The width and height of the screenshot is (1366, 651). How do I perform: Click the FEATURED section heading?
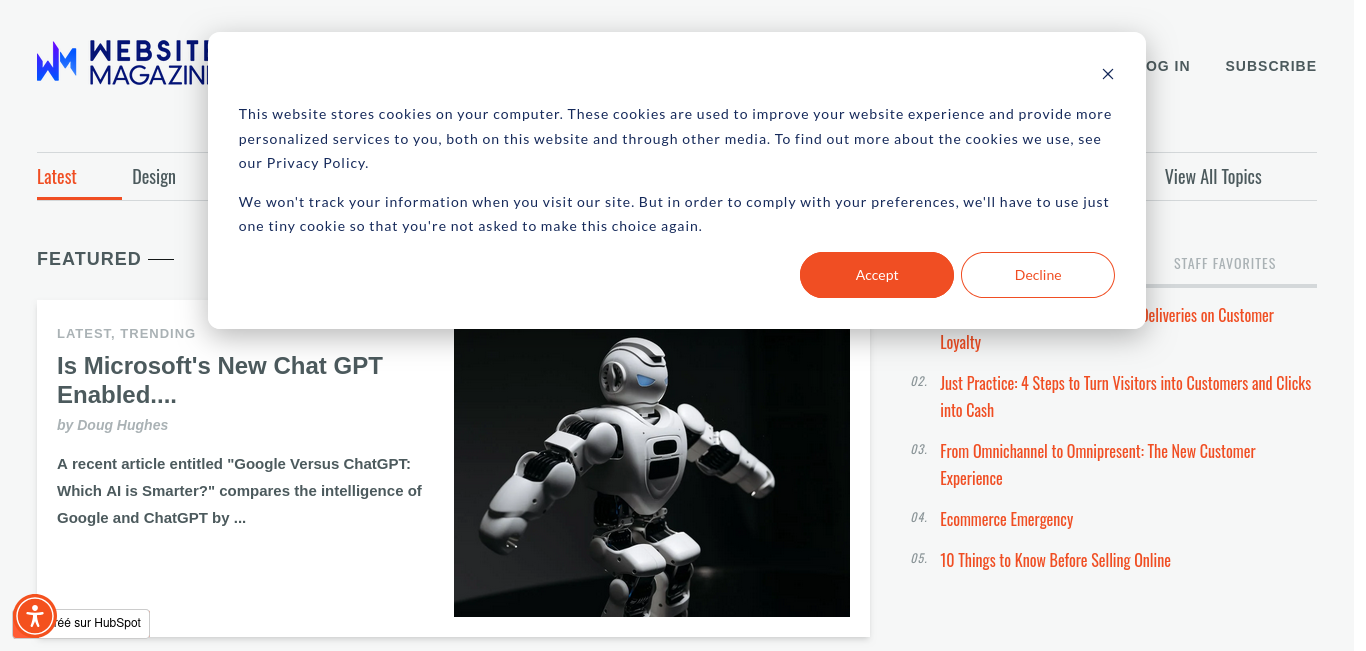pos(89,259)
